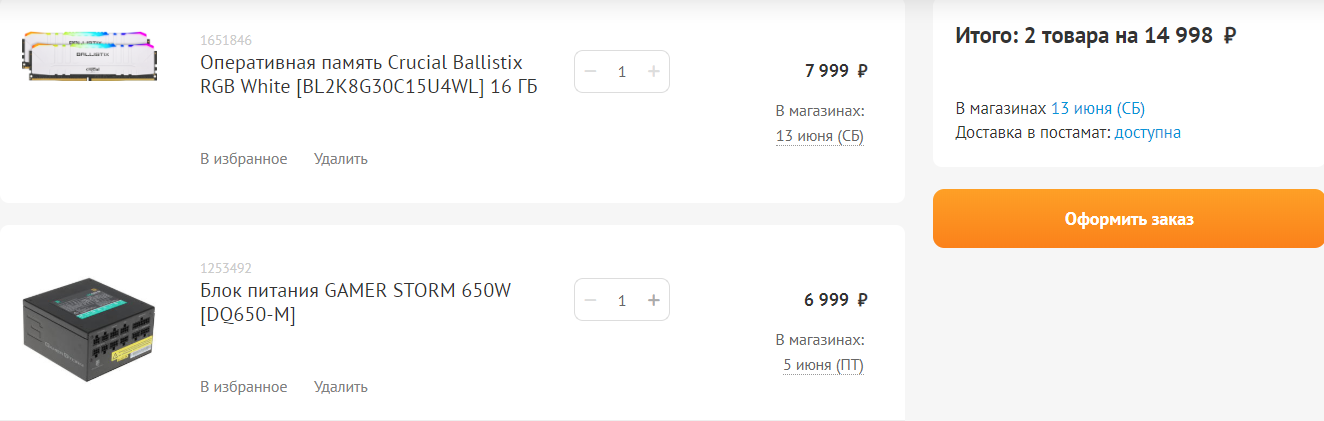Screen dimensions: 1324x421
Task: Add GAMER STORM power supply to favorites
Action: tap(243, 387)
